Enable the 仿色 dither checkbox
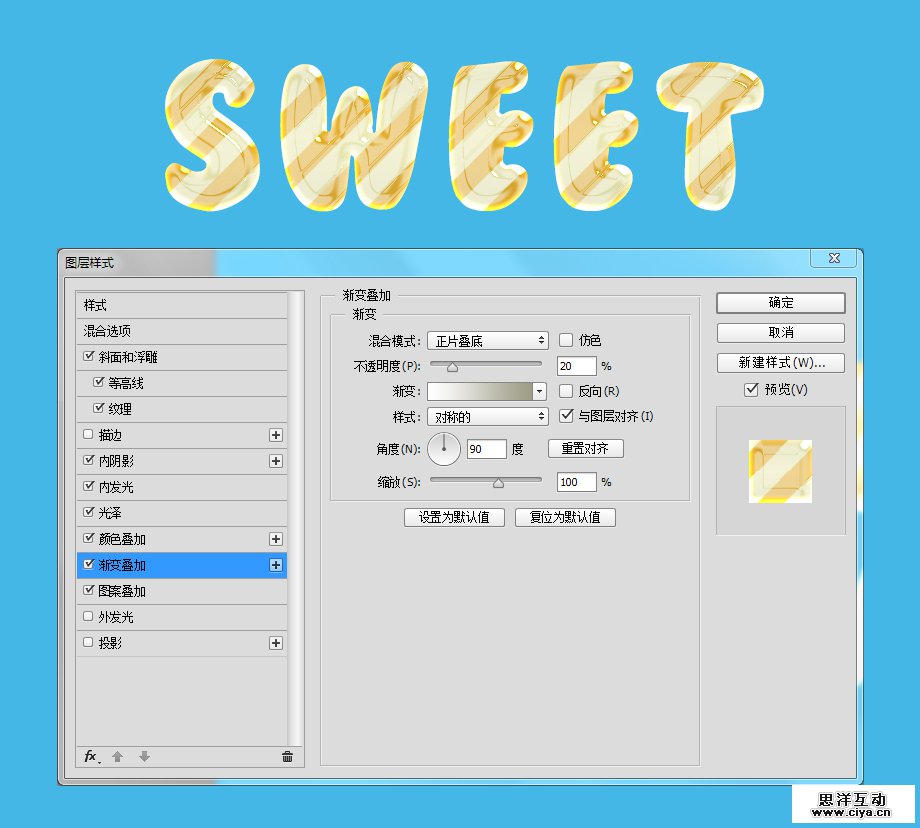920x828 pixels. tap(566, 340)
